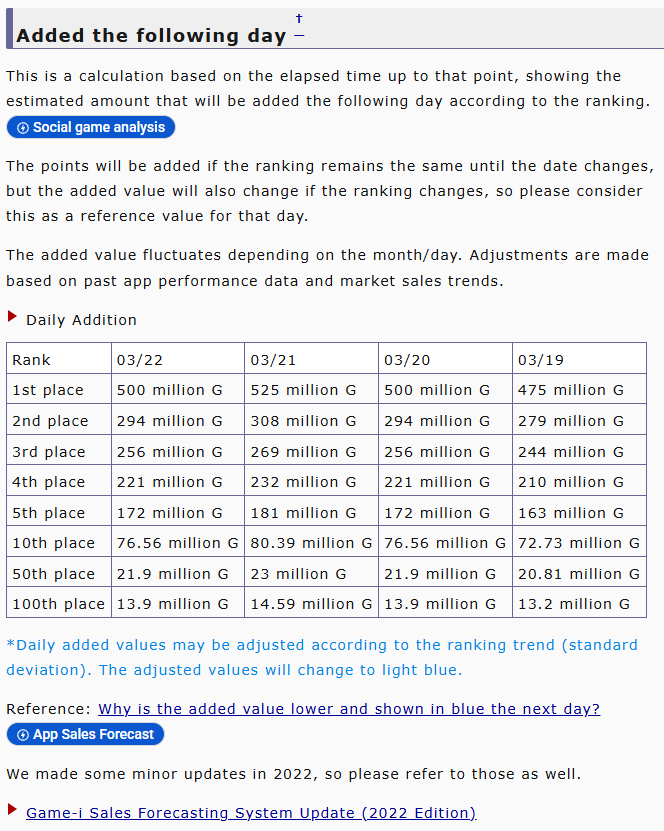Click the '475 million G' cell
This screenshot has height=831, width=664.
580,389
